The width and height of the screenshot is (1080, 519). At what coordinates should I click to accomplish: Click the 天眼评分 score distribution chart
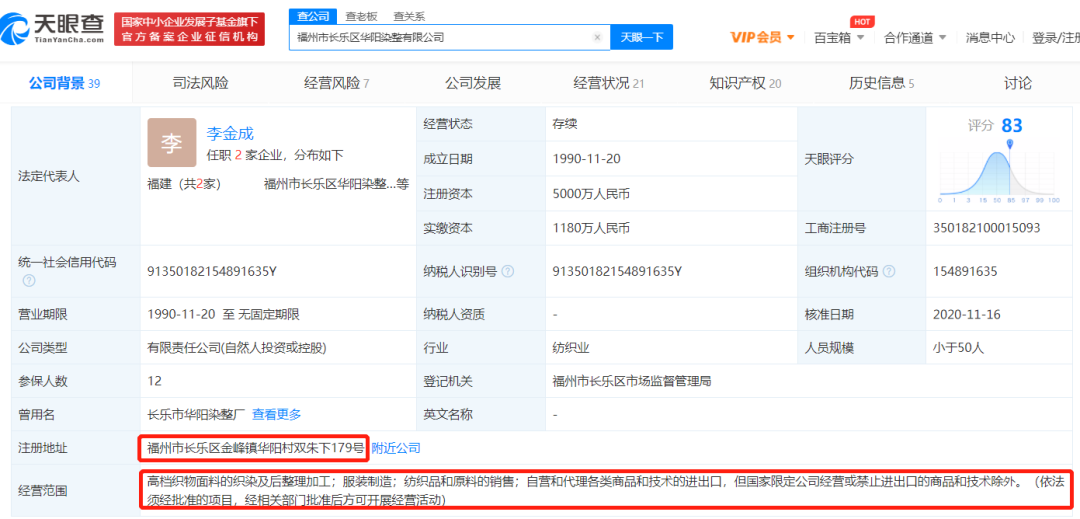click(x=999, y=173)
